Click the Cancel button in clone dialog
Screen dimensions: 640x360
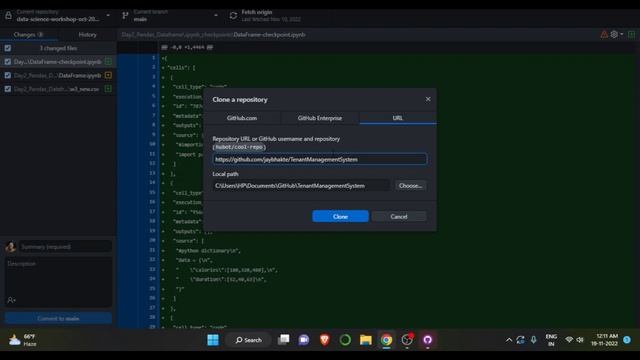(399, 216)
